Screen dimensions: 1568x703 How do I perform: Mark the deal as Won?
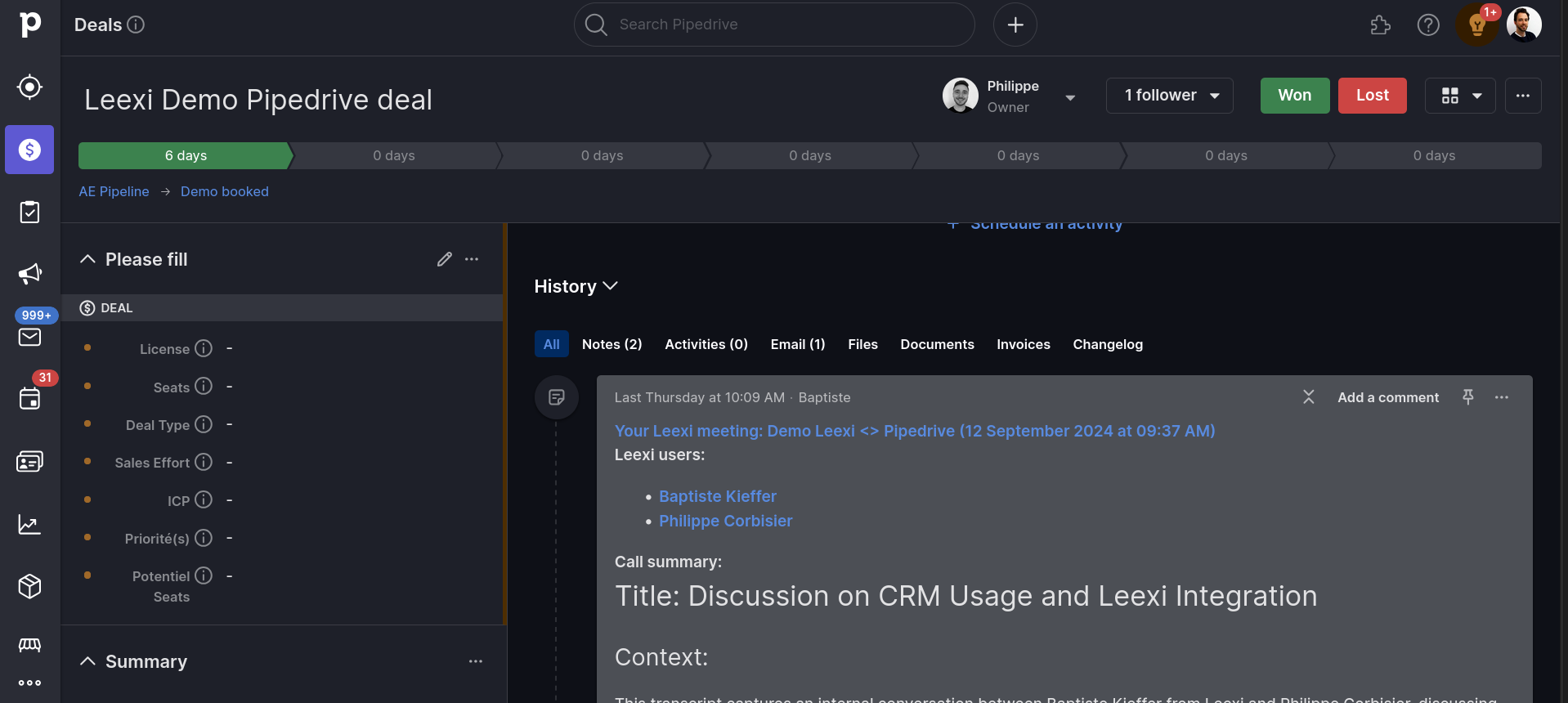(x=1295, y=96)
